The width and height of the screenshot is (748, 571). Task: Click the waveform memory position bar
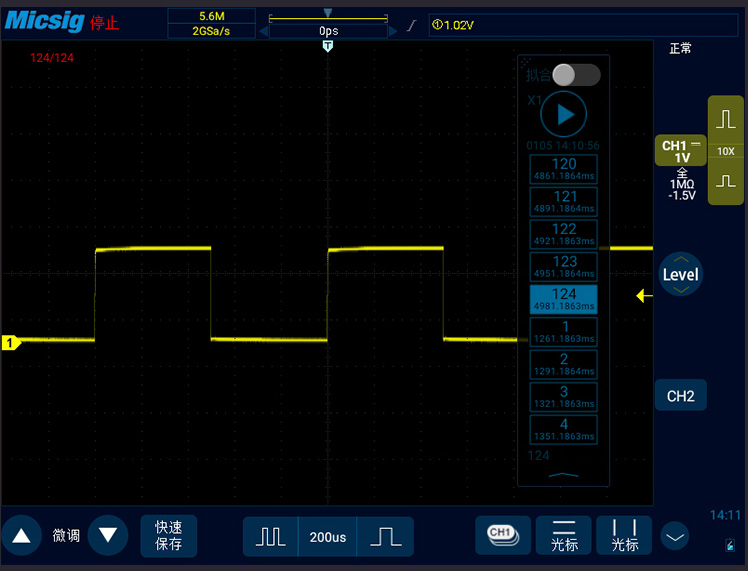pyautogui.click(x=328, y=19)
